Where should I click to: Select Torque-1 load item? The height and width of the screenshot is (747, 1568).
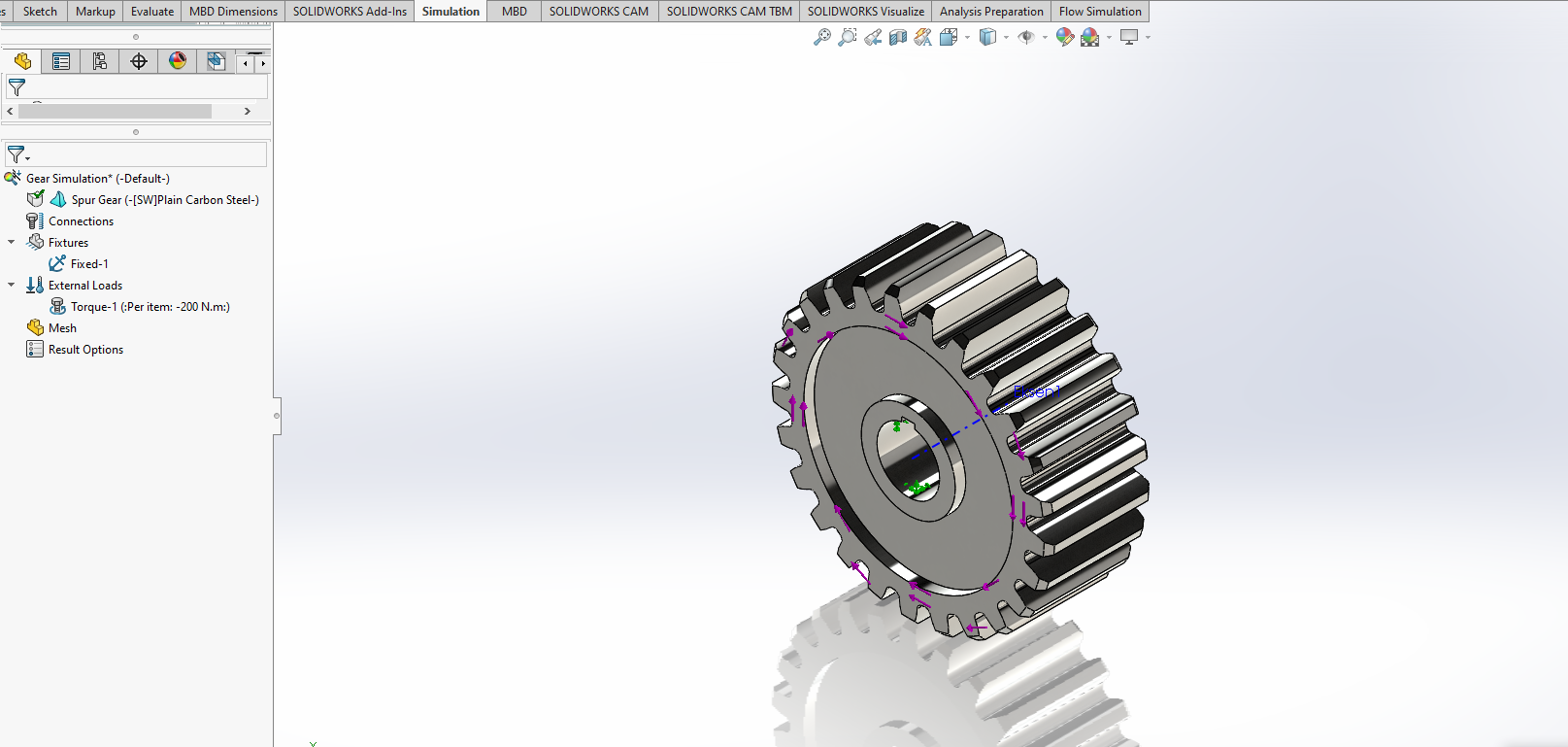pos(150,307)
